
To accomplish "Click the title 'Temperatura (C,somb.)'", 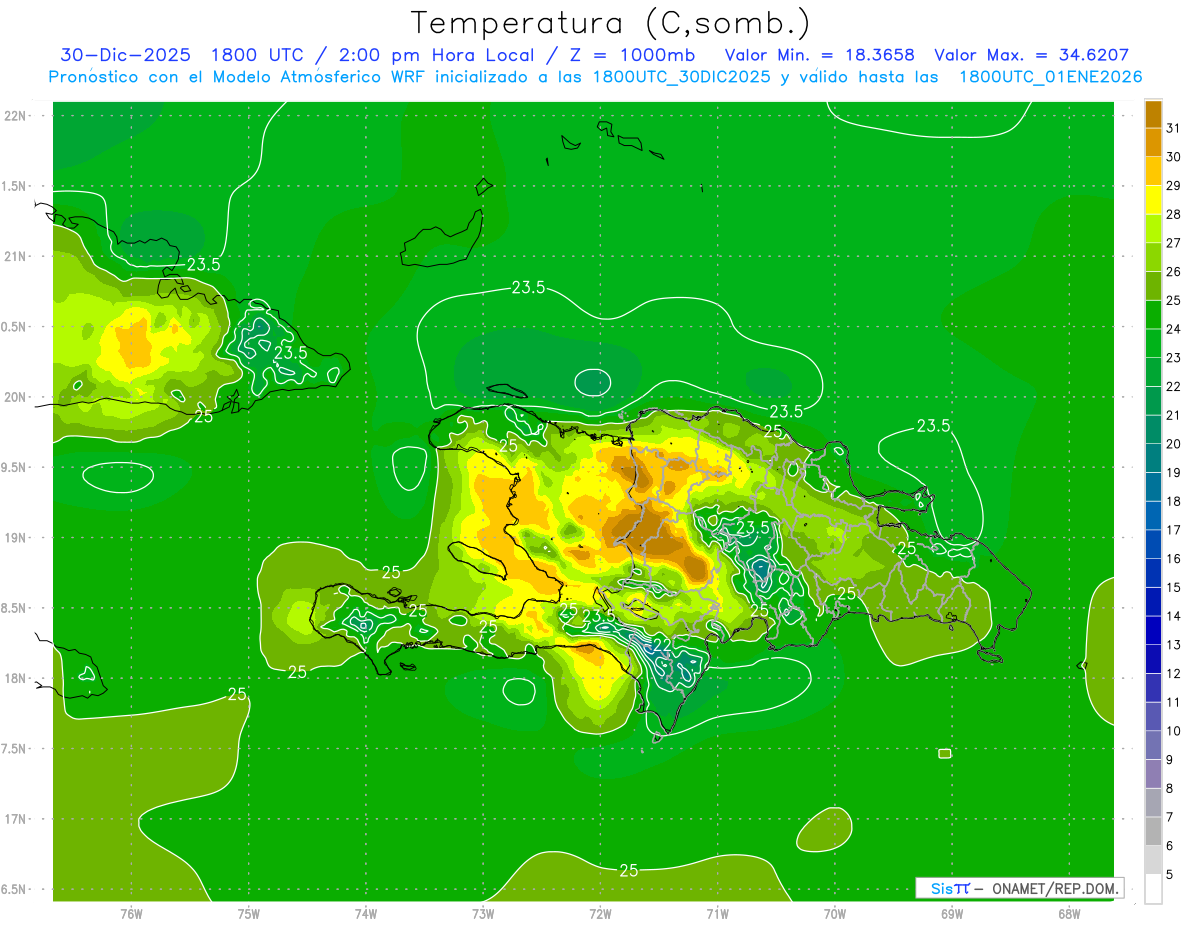I will coord(610,23).
